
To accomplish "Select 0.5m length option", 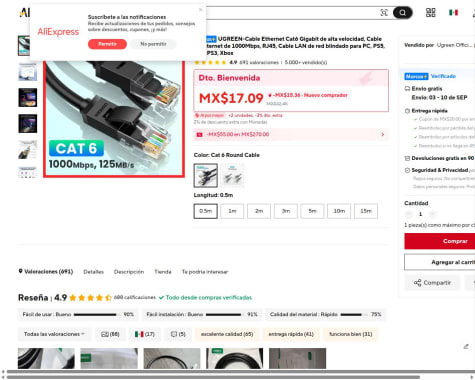I will point(206,211).
